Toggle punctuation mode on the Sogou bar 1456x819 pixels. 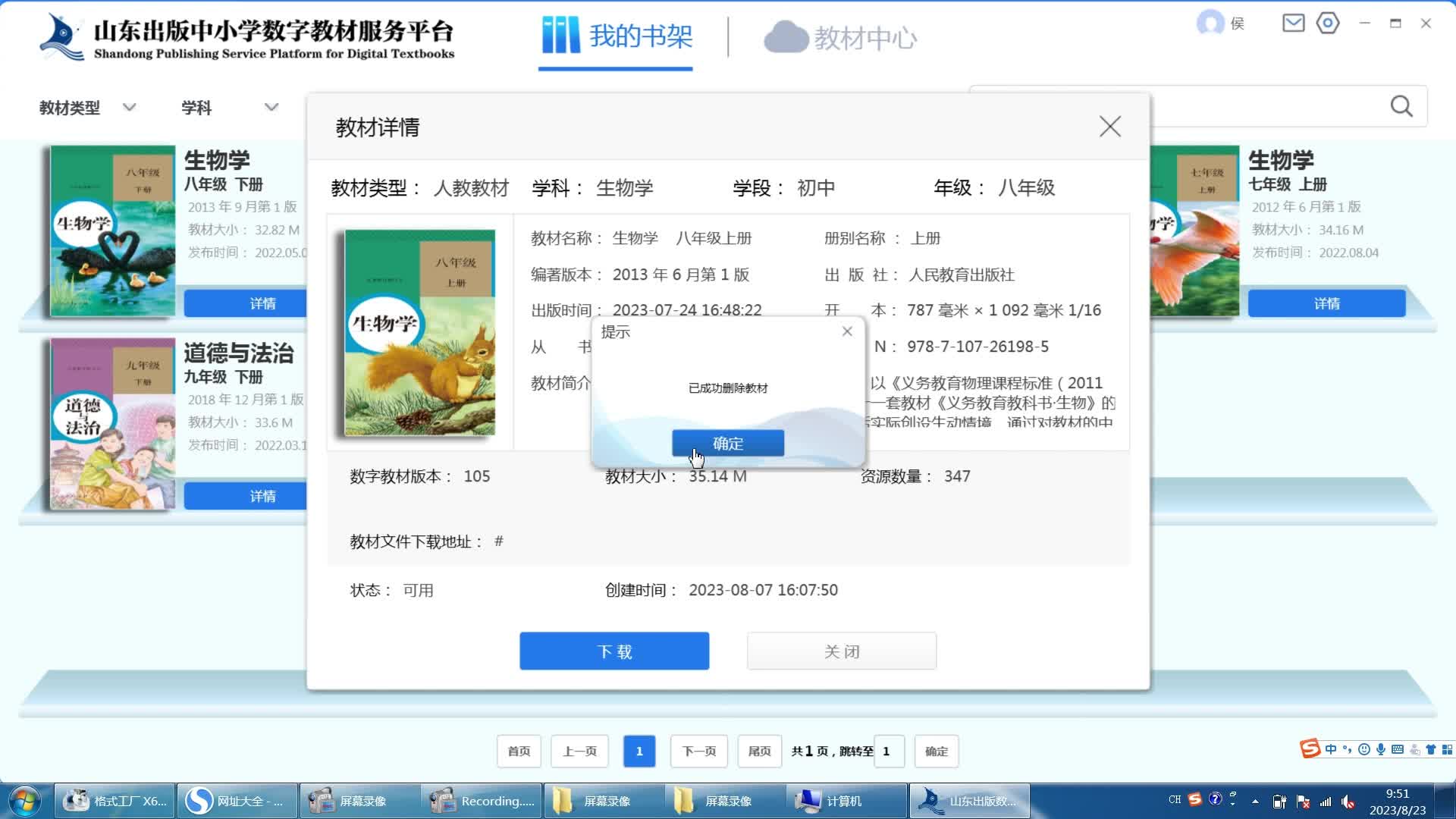1348,750
